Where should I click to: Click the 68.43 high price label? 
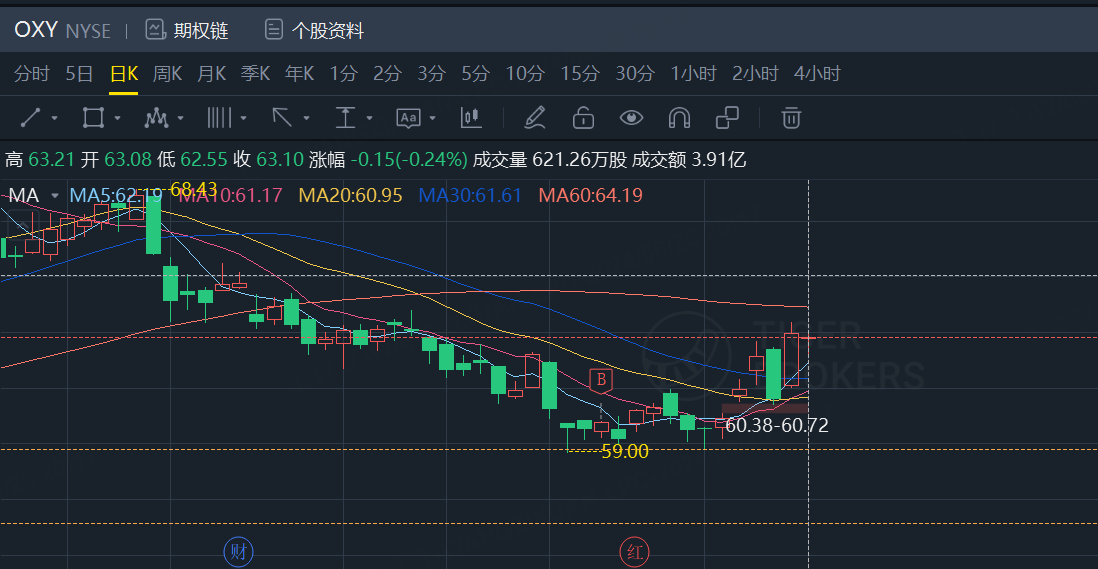point(193,189)
